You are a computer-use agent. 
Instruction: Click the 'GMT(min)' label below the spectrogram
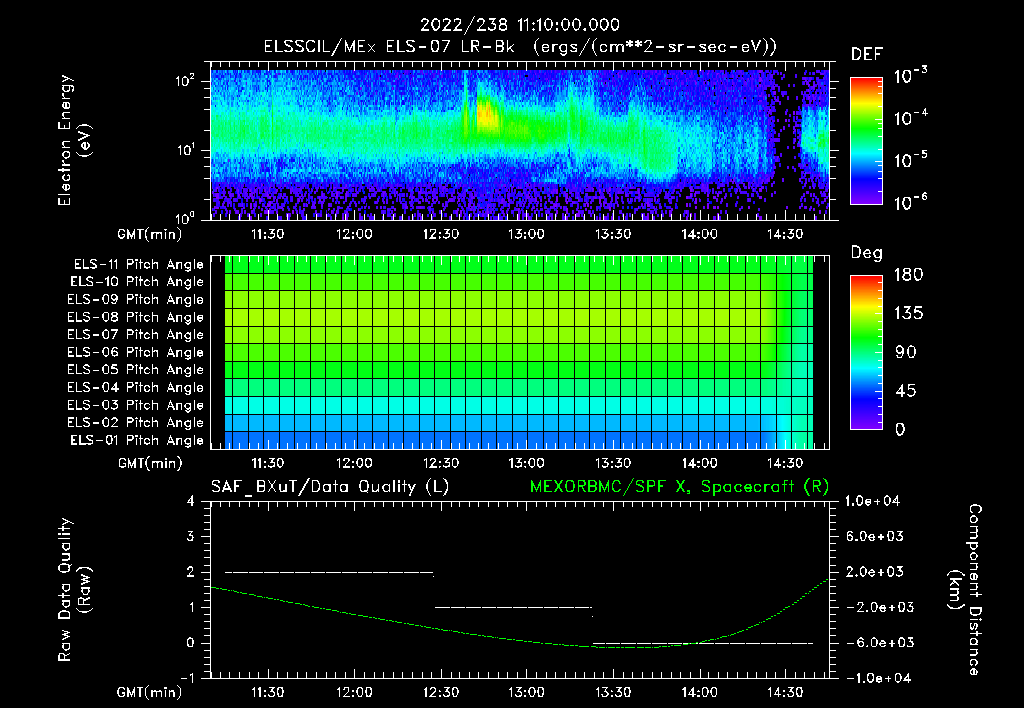coord(149,234)
